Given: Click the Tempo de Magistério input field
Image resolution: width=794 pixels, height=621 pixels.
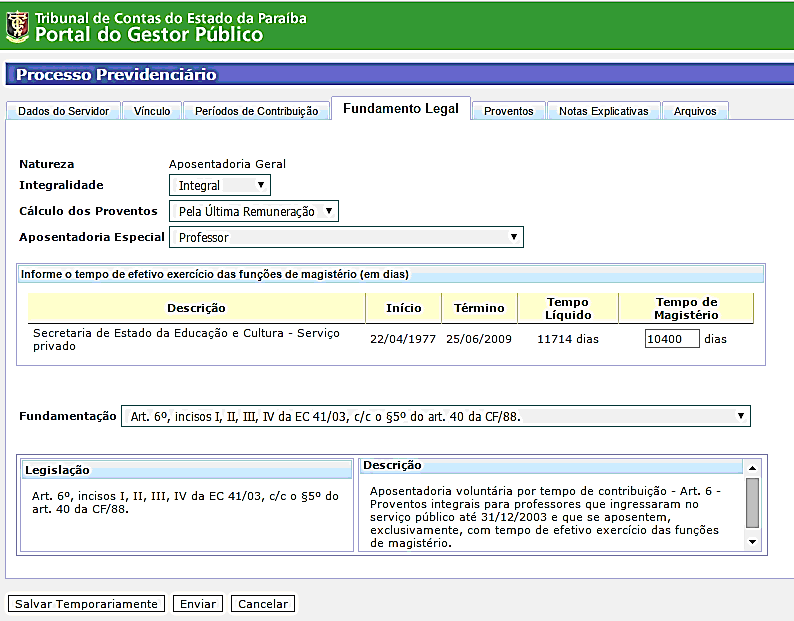Looking at the screenshot, I should pos(672,339).
